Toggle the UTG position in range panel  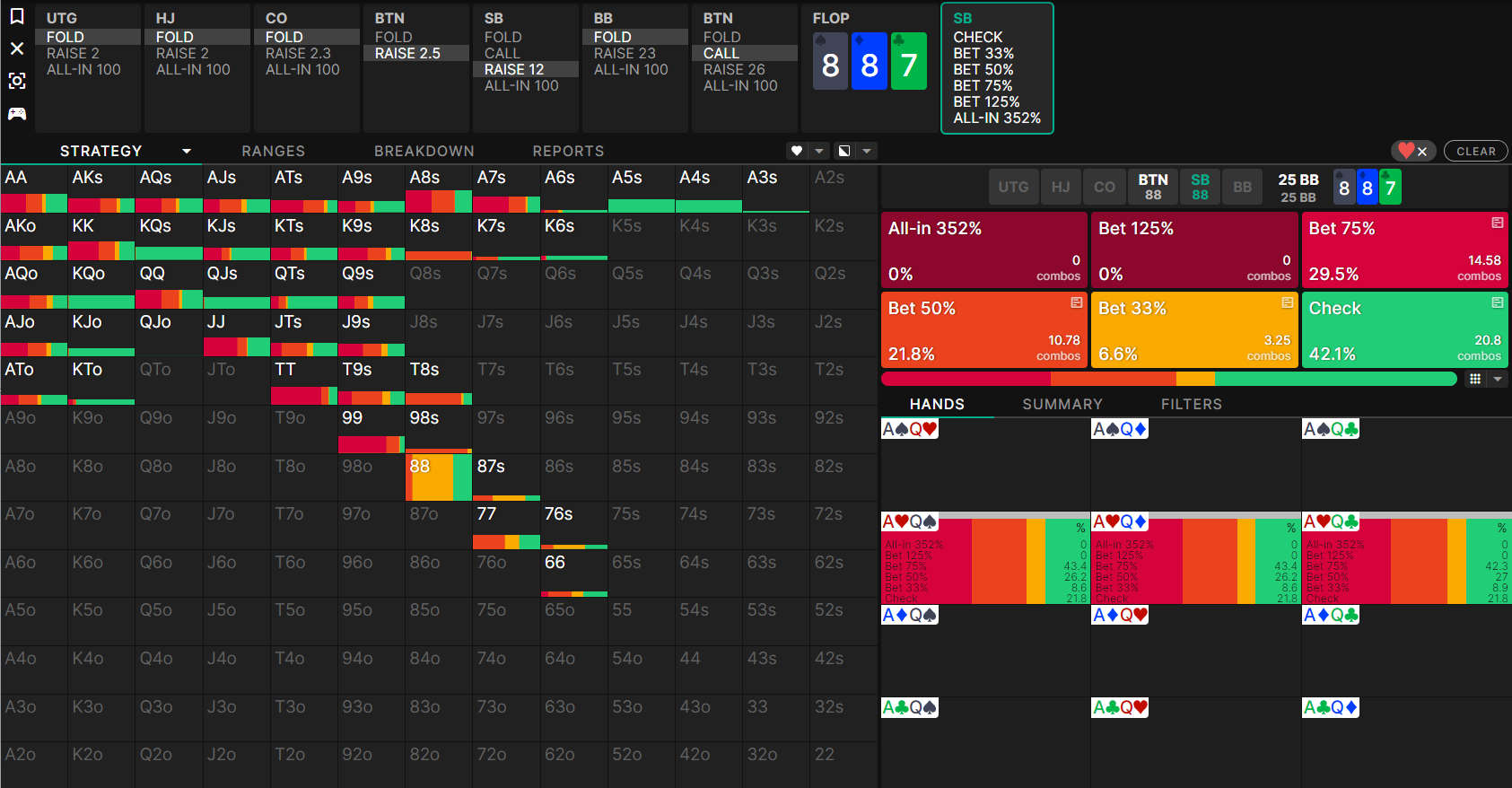1014,187
